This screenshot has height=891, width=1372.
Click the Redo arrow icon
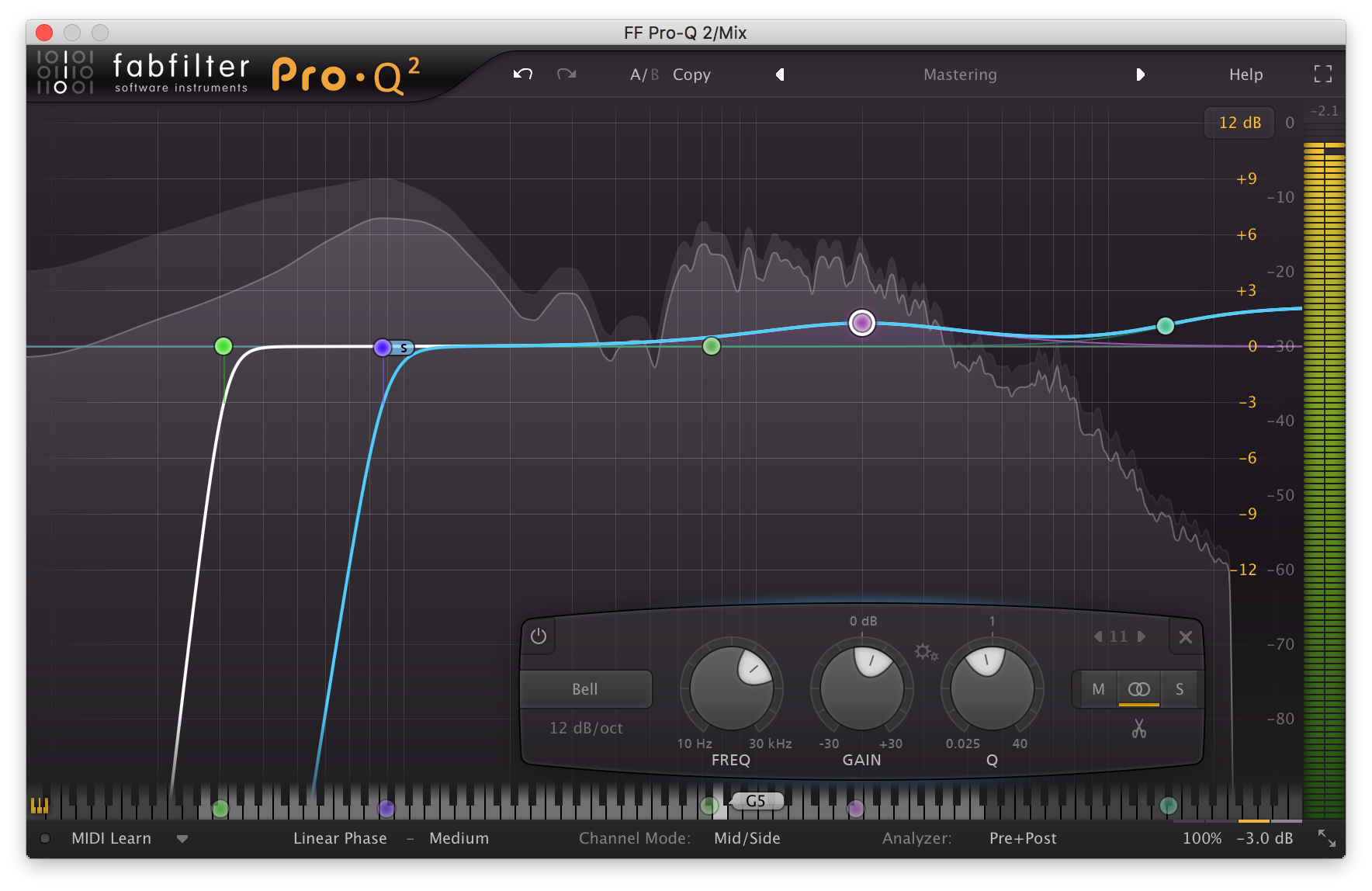click(566, 75)
